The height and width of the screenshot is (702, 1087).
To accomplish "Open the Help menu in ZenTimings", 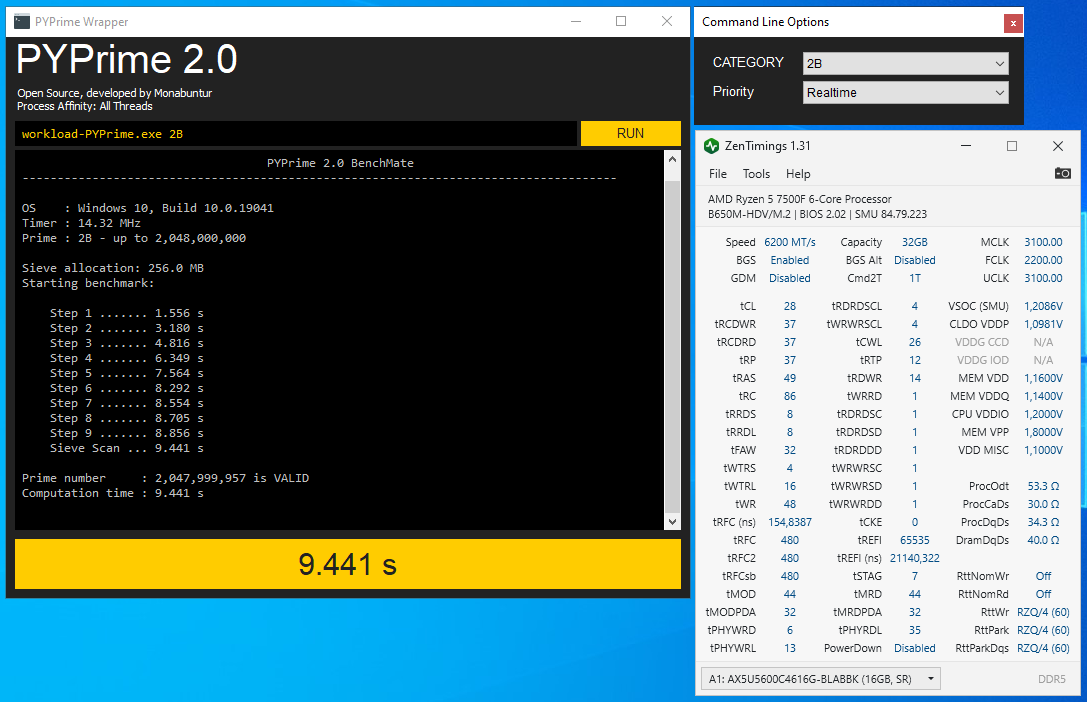I will [x=798, y=174].
